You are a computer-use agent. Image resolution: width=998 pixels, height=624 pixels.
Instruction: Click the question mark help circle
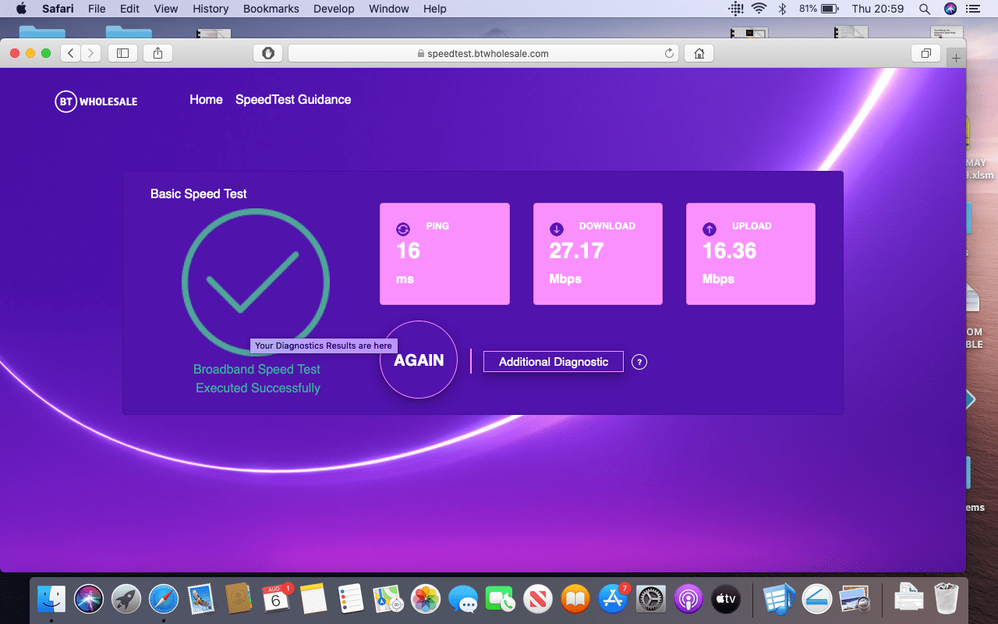pos(639,362)
